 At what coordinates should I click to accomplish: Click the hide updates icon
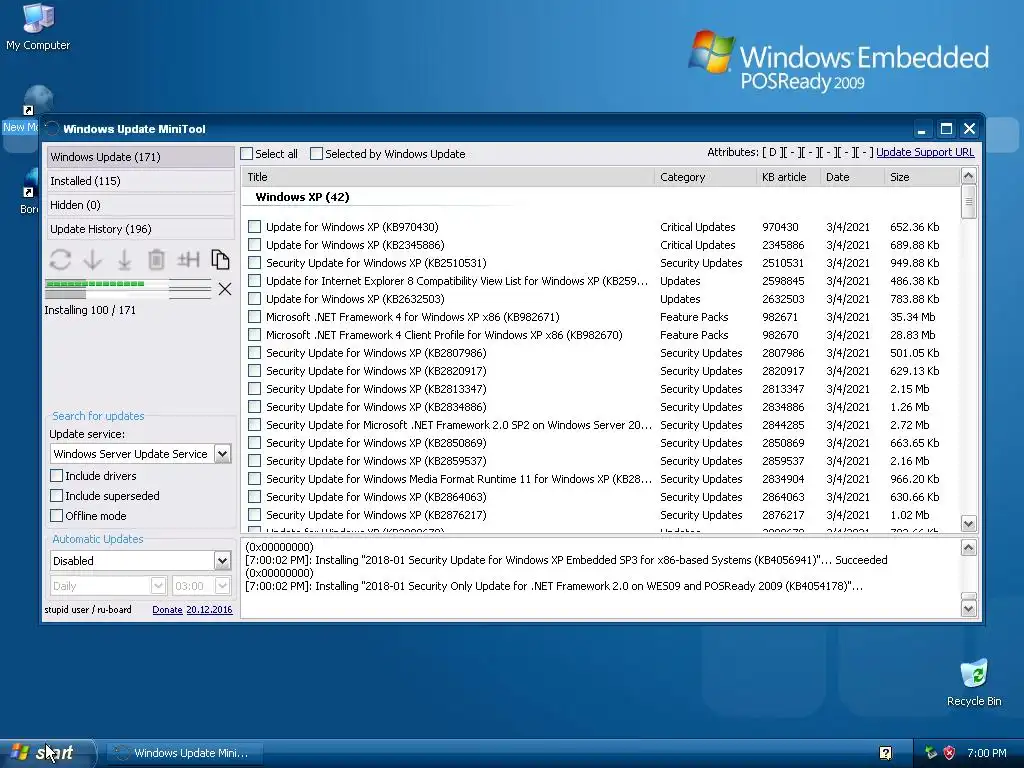click(188, 259)
